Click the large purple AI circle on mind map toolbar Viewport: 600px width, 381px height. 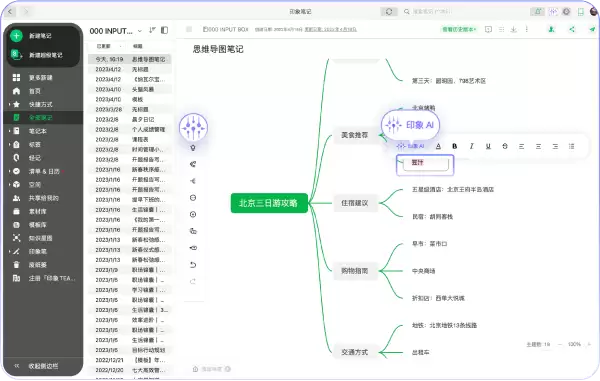(194, 127)
